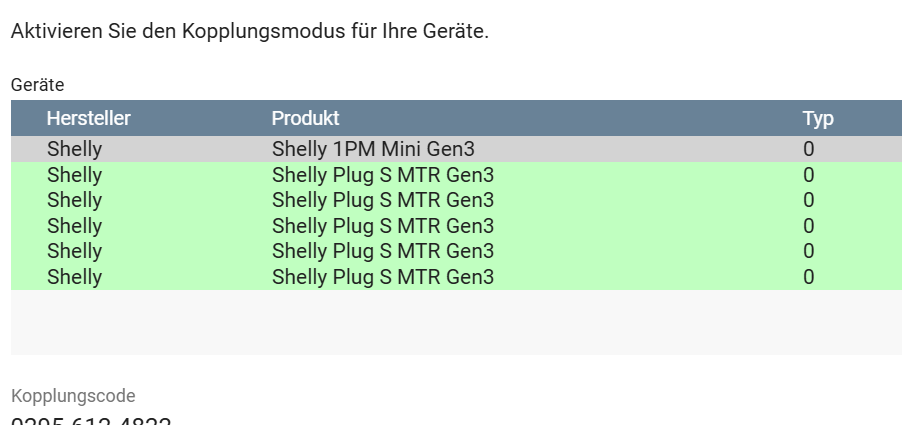Select the Shelly 1PM Mini Gen3 device

point(373,150)
